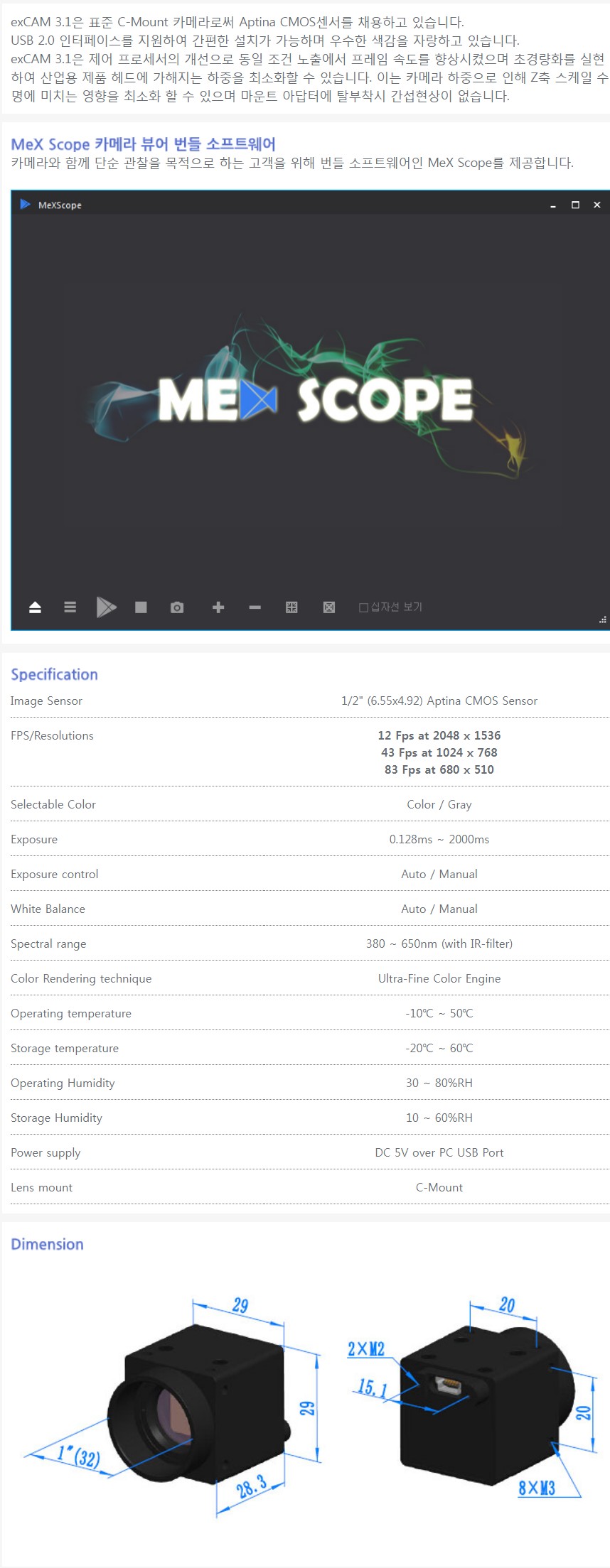Click the MEX SCOPE splash logo
This screenshot has height=1568, width=610.
point(316,399)
